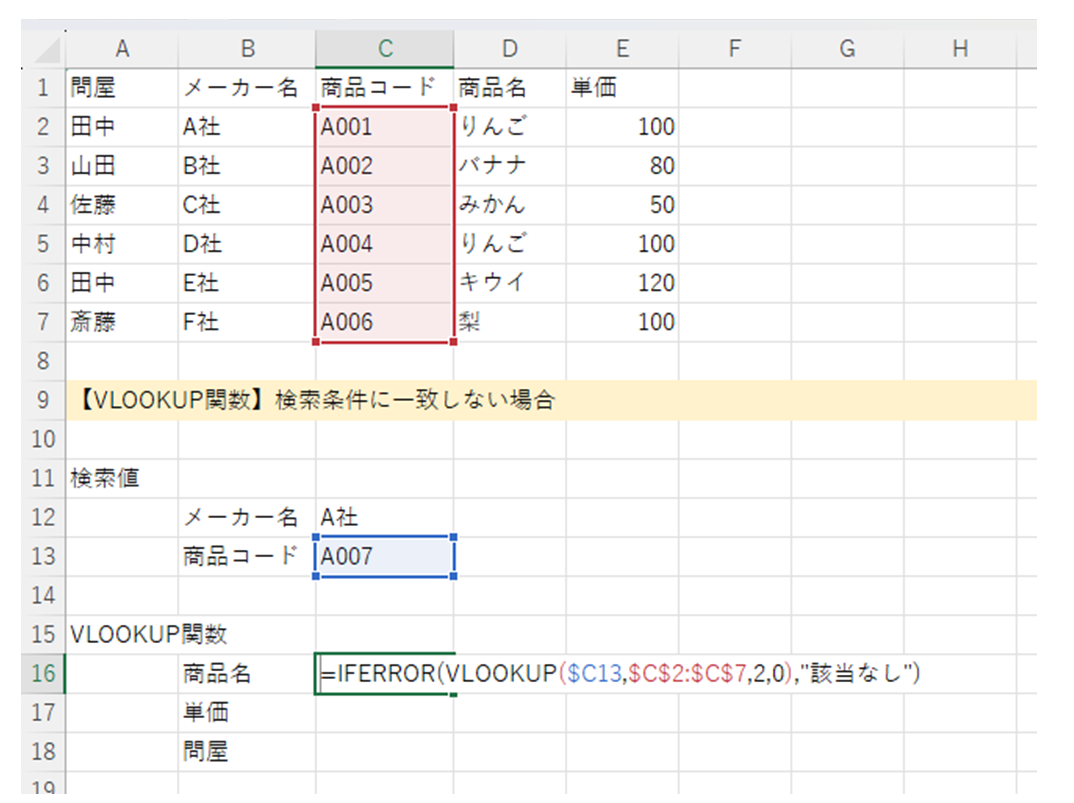The image size is (1074, 803).
Task: Click the price cell showing 120
Action: coord(622,283)
